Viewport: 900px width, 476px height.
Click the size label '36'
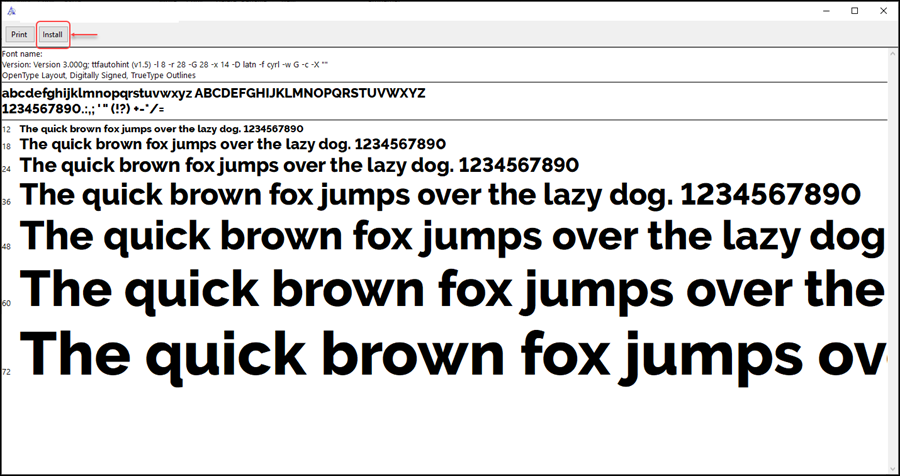pos(6,202)
